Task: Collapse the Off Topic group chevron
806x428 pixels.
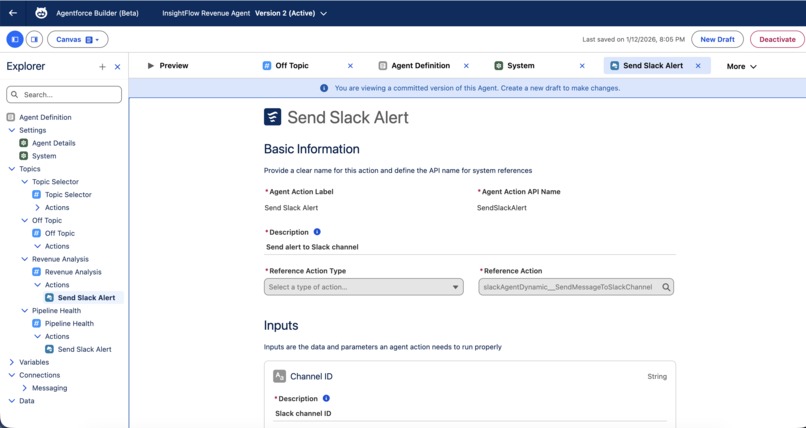Action: [25, 220]
